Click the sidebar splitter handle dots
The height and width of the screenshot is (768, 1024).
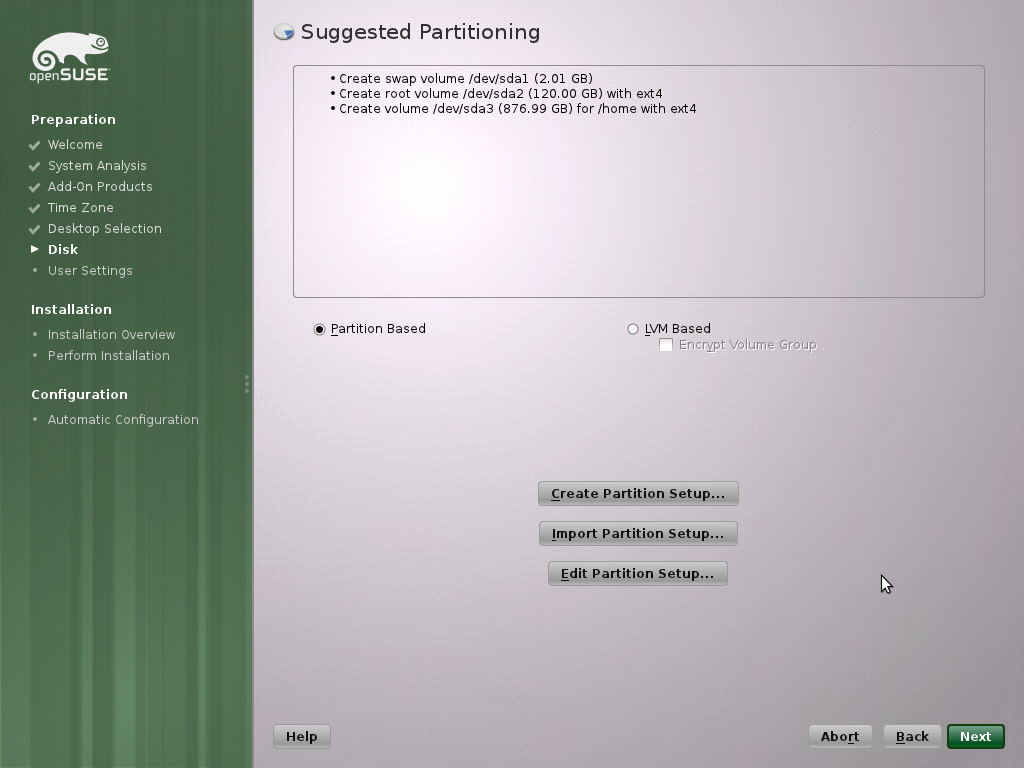click(x=247, y=384)
